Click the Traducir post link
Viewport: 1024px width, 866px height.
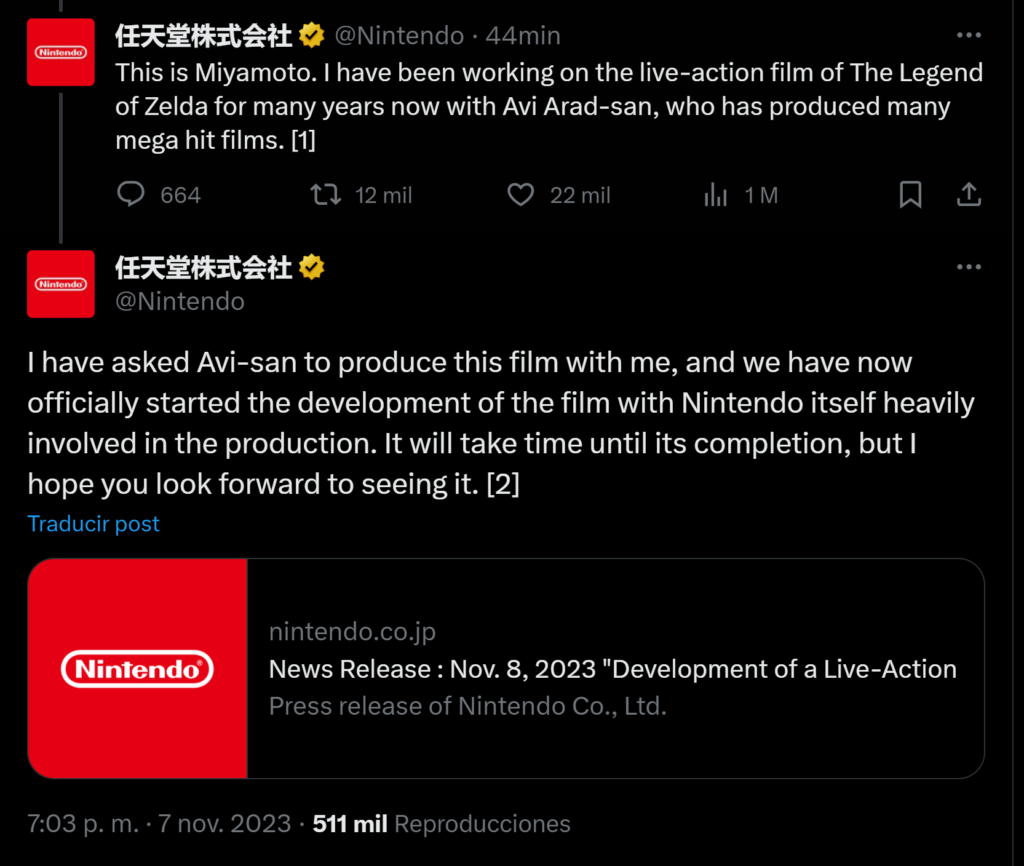click(x=93, y=524)
